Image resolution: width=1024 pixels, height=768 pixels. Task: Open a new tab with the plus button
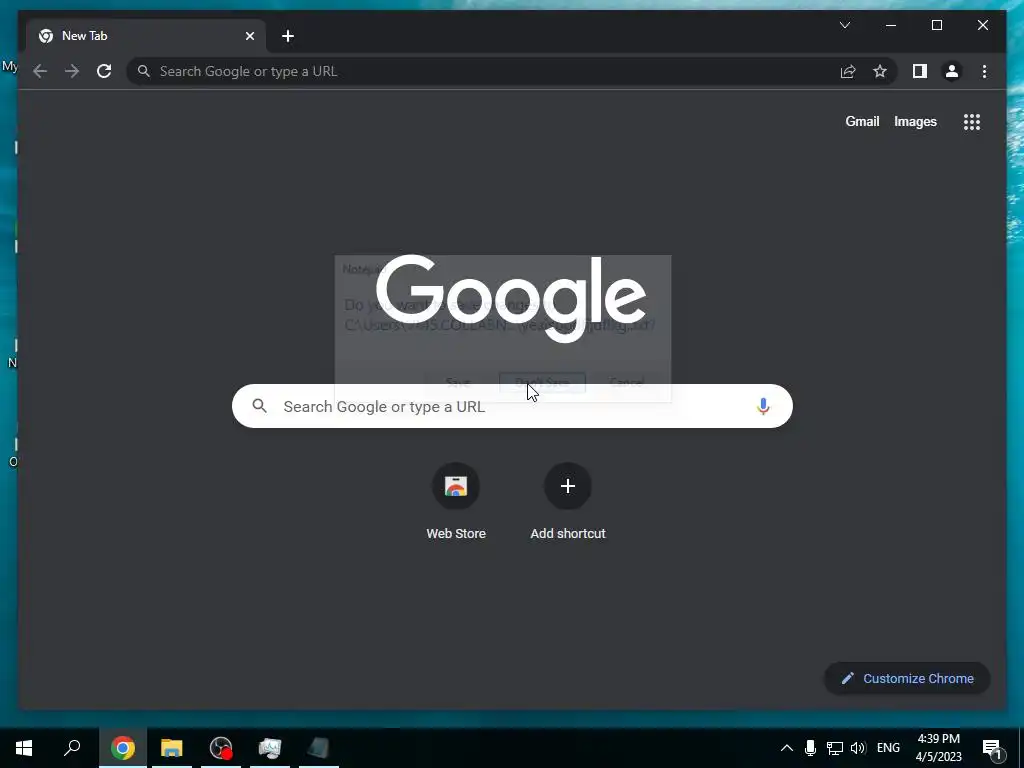288,36
